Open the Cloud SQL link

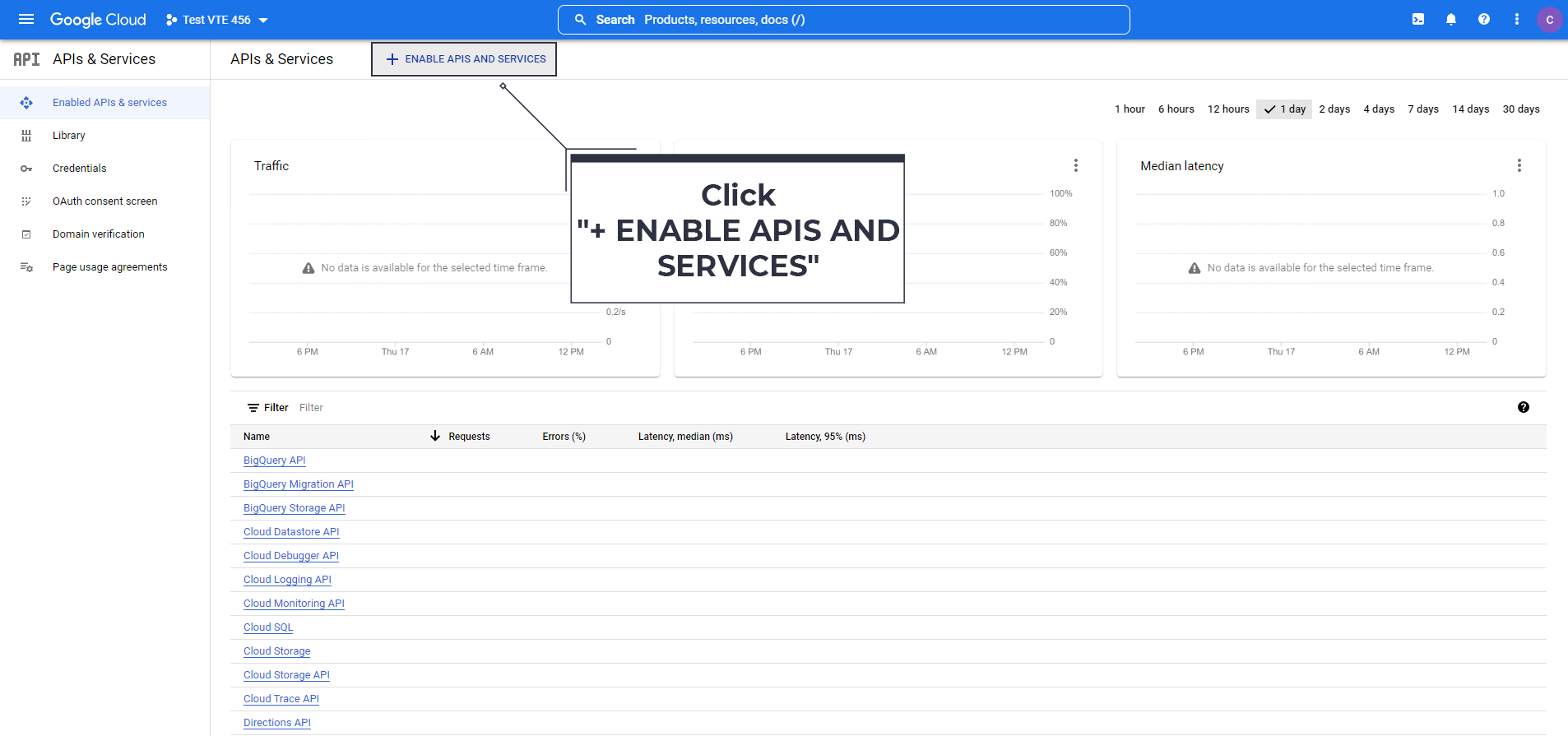point(268,627)
